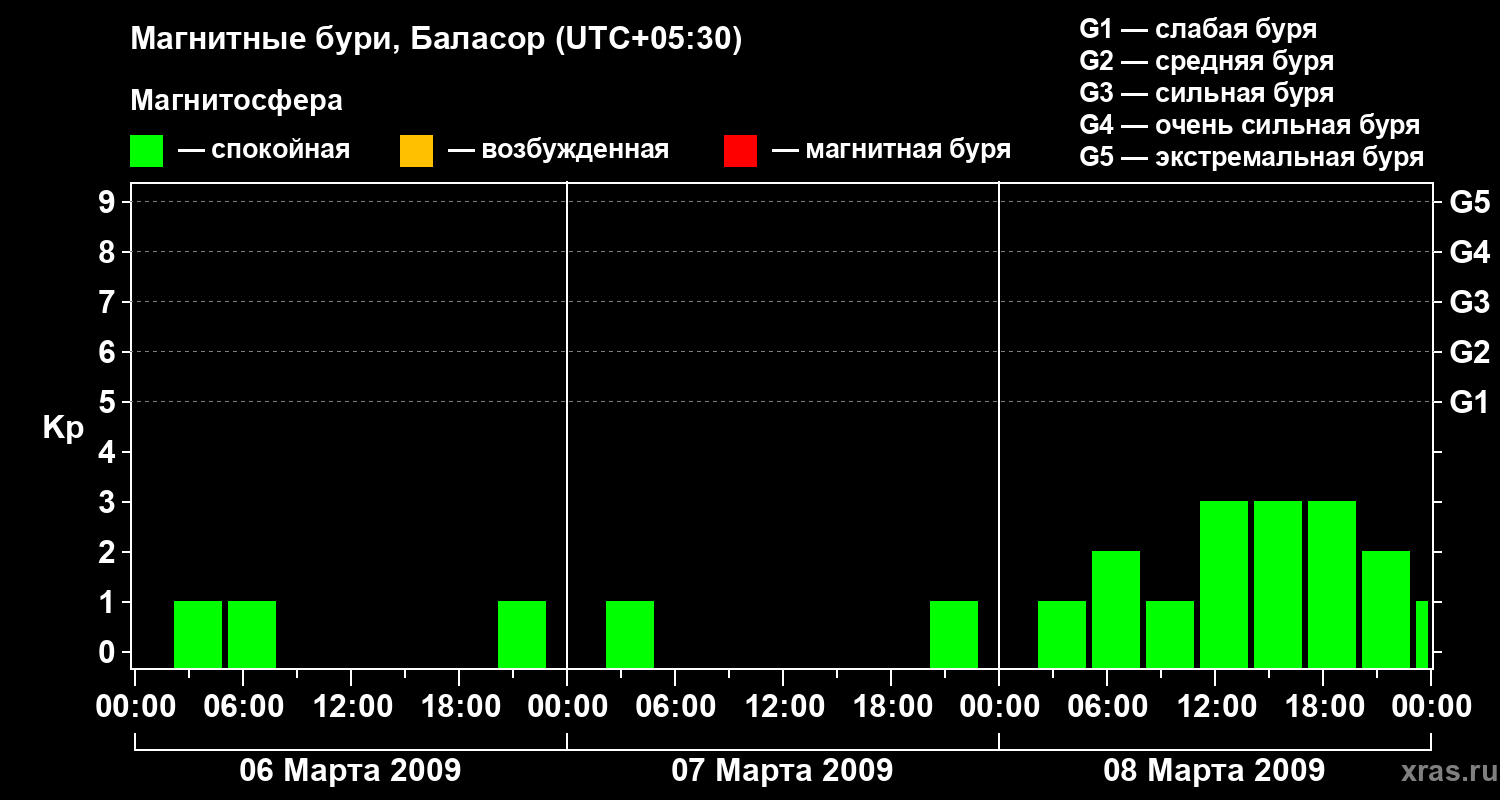Click the 'G3' right-axis label
The width and height of the screenshot is (1500, 800).
pos(1470,302)
